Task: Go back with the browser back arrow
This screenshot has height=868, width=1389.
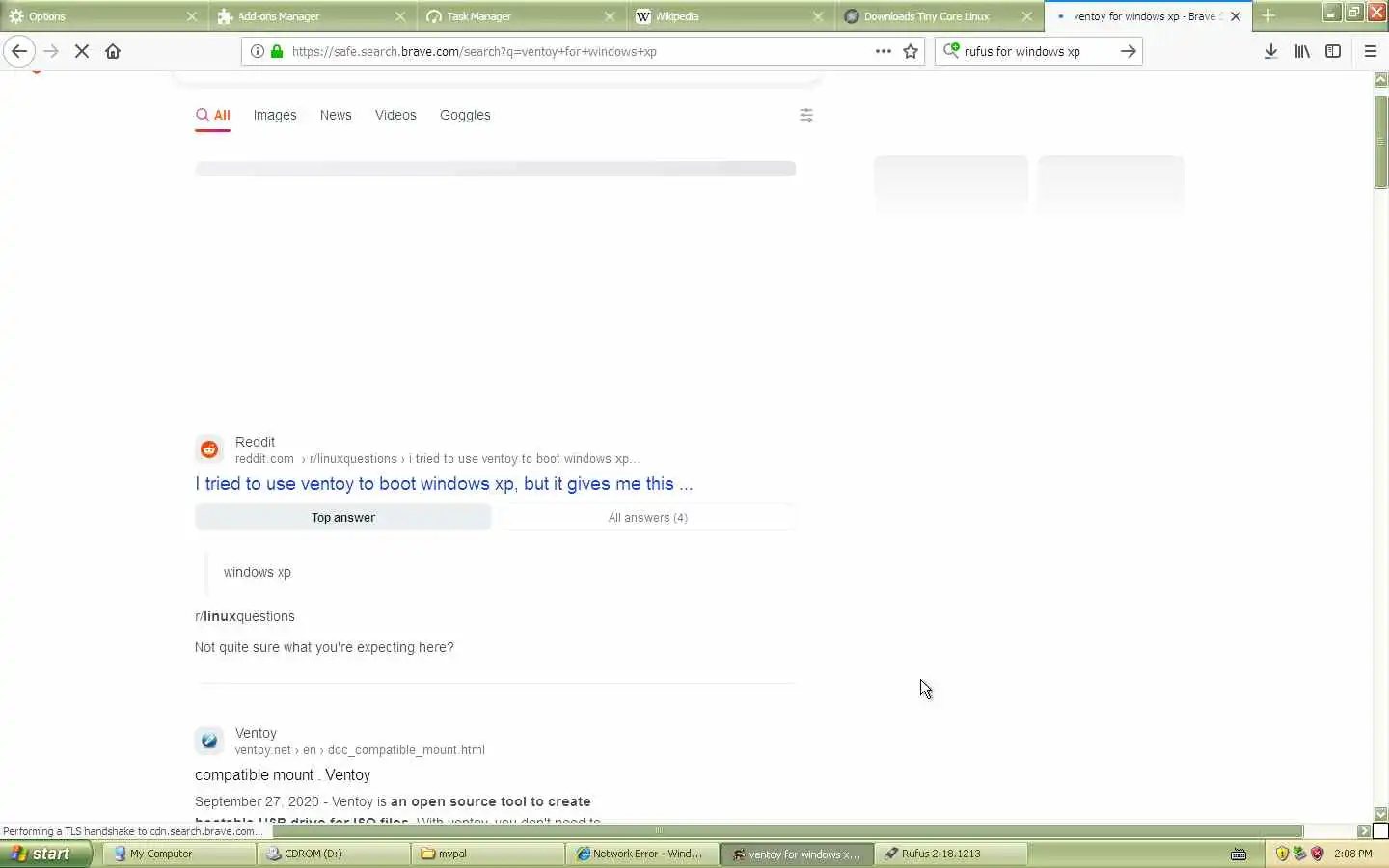Action: pos(19,51)
